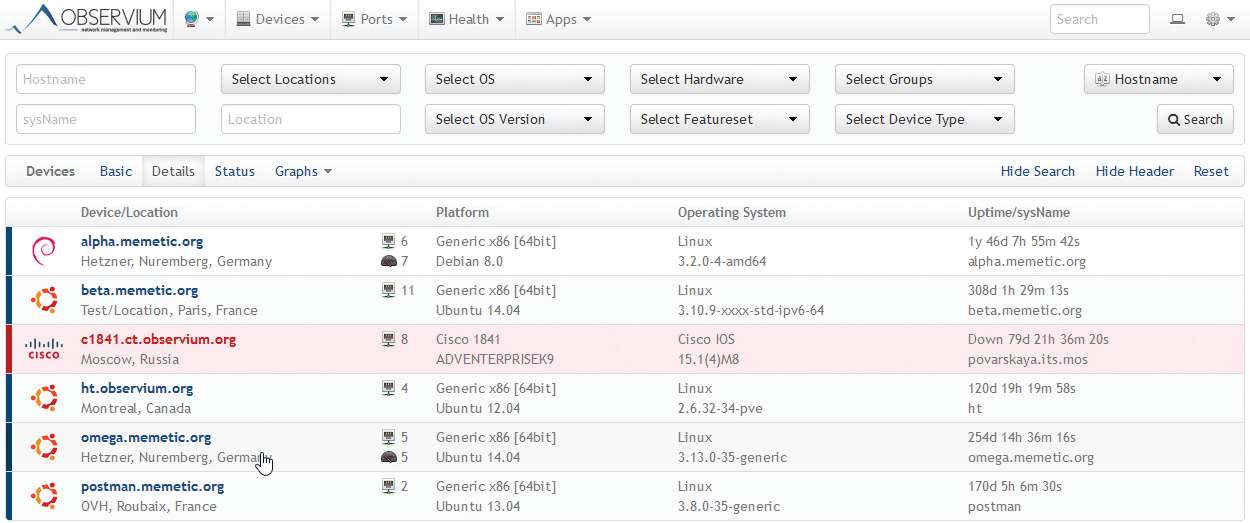1250x523 pixels.
Task: Switch to the Status tab
Action: (x=235, y=171)
